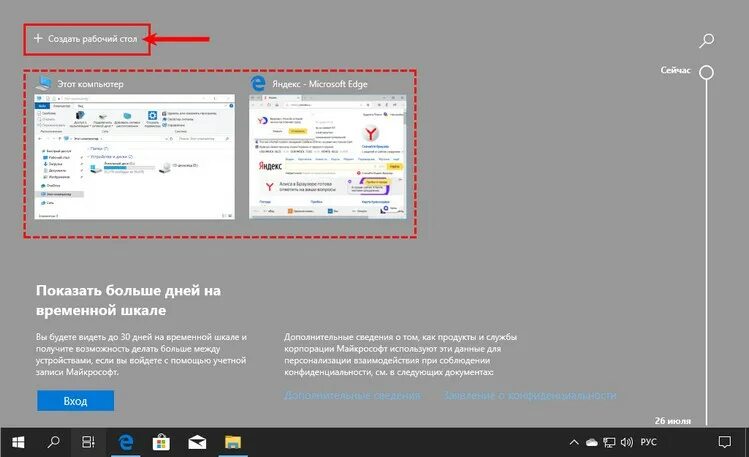Click the Yandex Browser logo in Edge thumbnail
The width and height of the screenshot is (749, 457).
tap(371, 134)
